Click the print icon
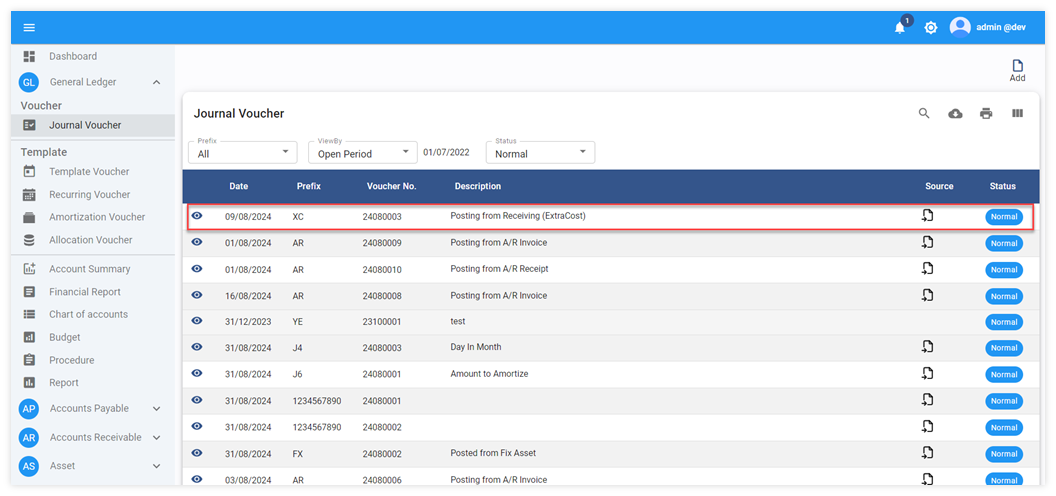Viewport: 1056px width, 496px height. coord(986,114)
